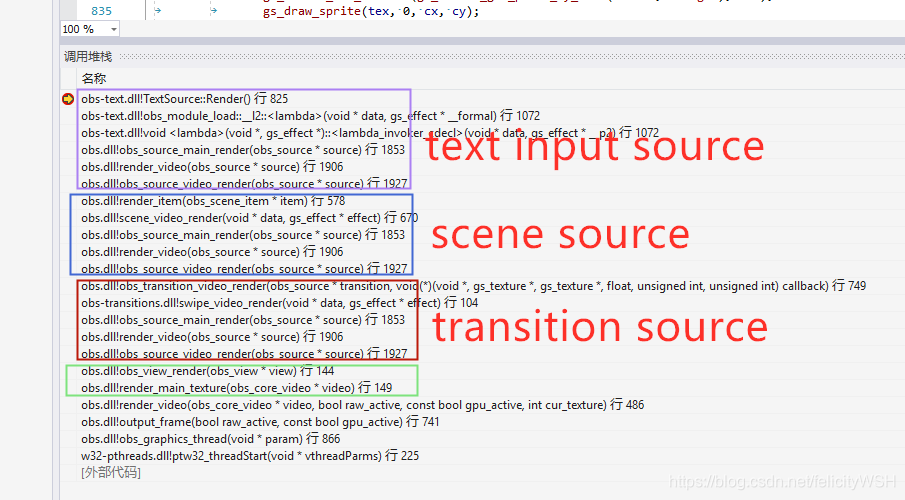
Task: Open the 100 % zoom dropdown
Action: pos(114,29)
